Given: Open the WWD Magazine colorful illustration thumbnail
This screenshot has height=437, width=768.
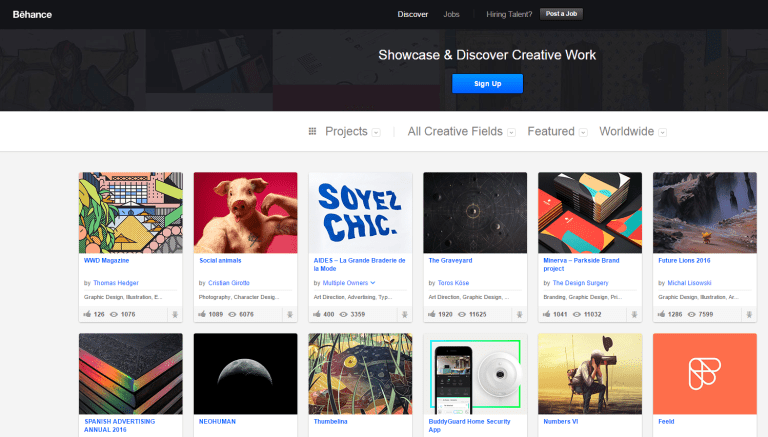Looking at the screenshot, I should [x=131, y=213].
